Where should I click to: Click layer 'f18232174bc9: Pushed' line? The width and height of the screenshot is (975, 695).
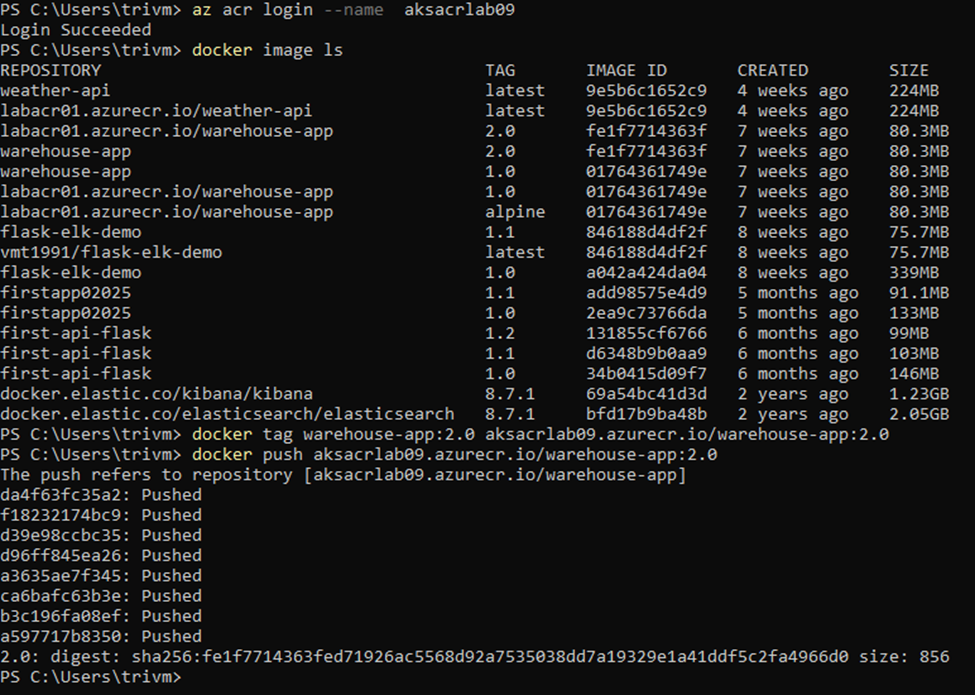pyautogui.click(x=101, y=515)
